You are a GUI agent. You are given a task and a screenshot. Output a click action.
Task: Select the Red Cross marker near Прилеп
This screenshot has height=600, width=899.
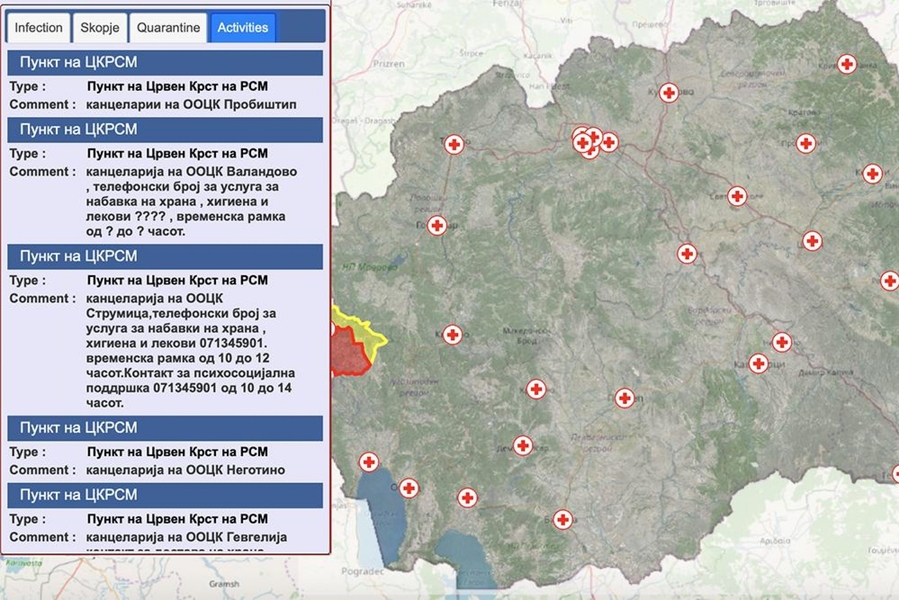coord(623,399)
